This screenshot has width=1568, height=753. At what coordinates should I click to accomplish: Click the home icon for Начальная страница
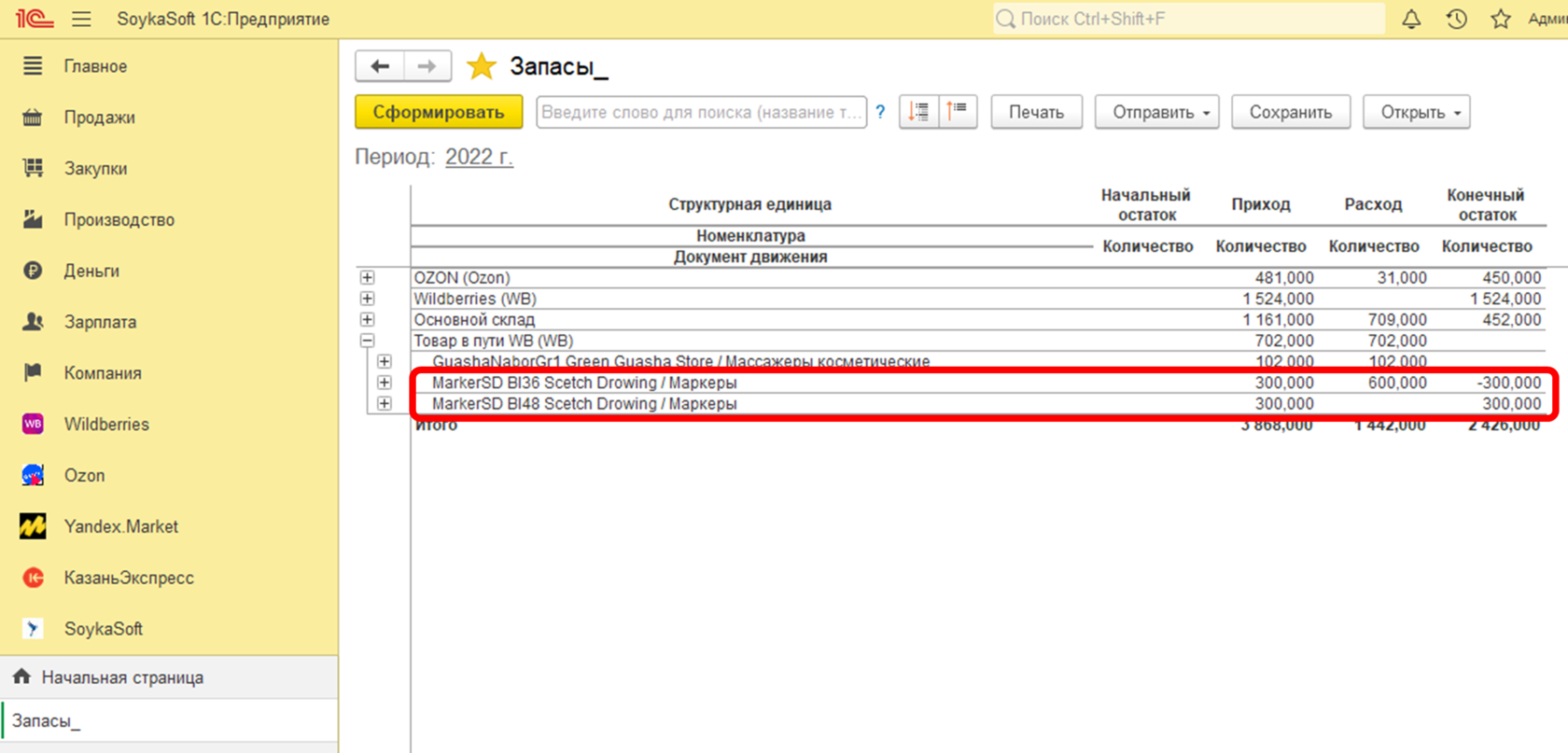click(x=21, y=676)
